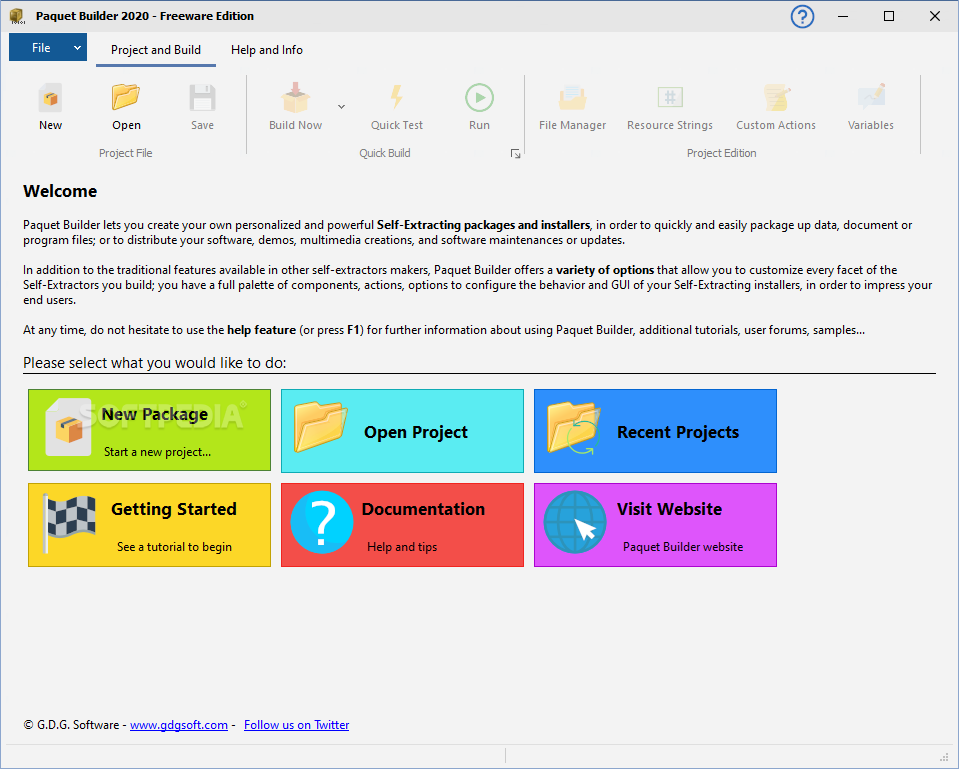Minimize the Paquet Builder window
959x769 pixels.
click(843, 17)
